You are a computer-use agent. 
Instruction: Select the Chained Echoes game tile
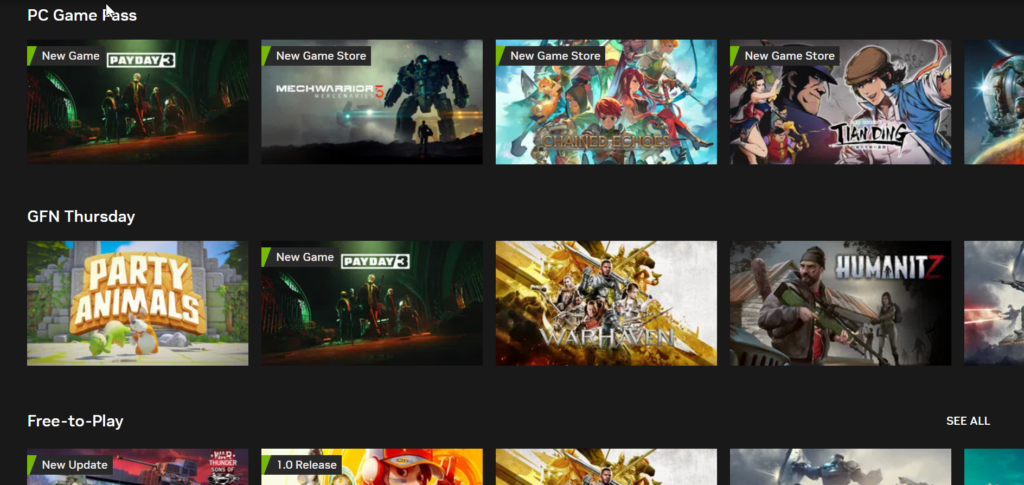click(606, 102)
